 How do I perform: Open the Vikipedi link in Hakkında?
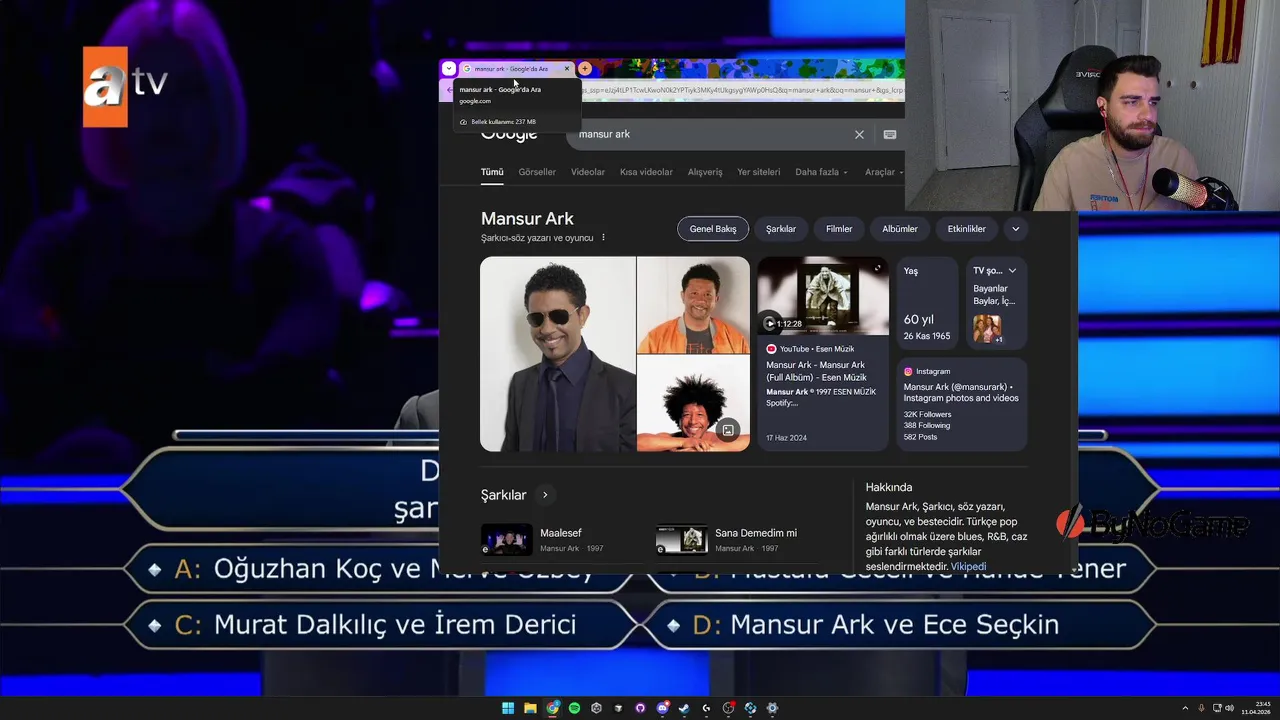pos(968,567)
